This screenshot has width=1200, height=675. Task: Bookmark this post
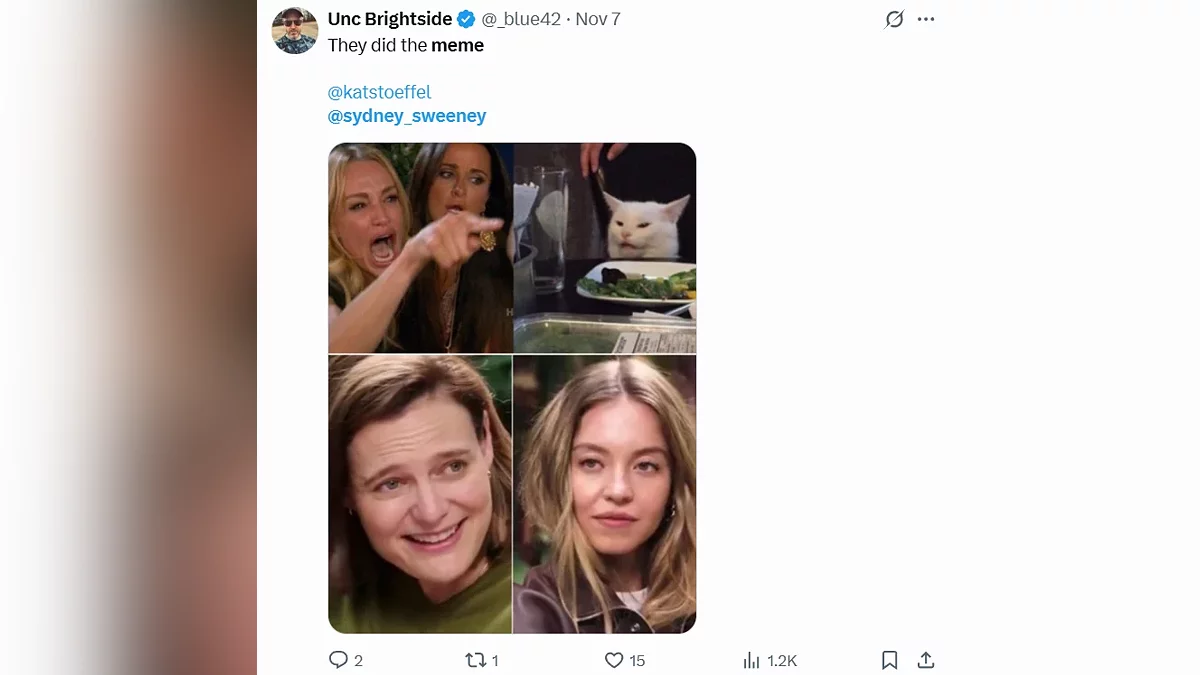click(889, 660)
